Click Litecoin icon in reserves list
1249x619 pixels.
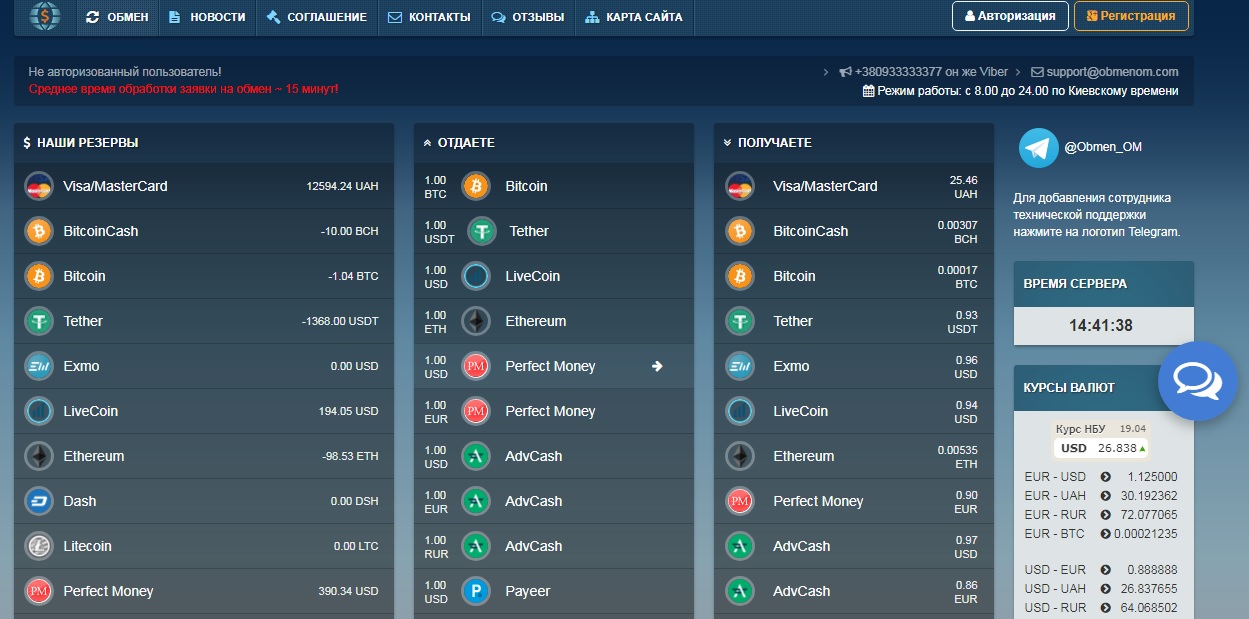39,546
